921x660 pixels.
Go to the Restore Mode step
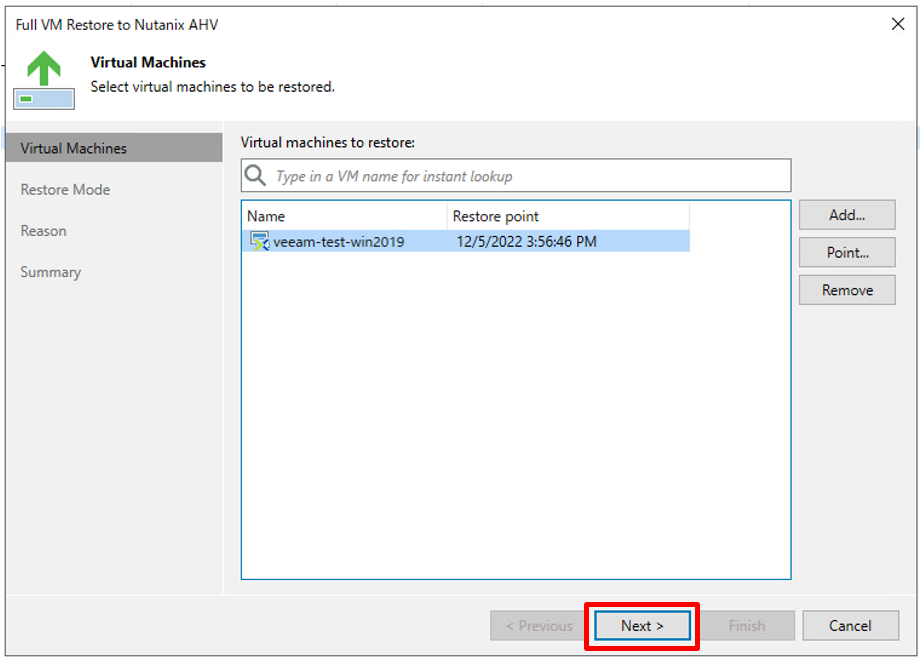(x=65, y=190)
